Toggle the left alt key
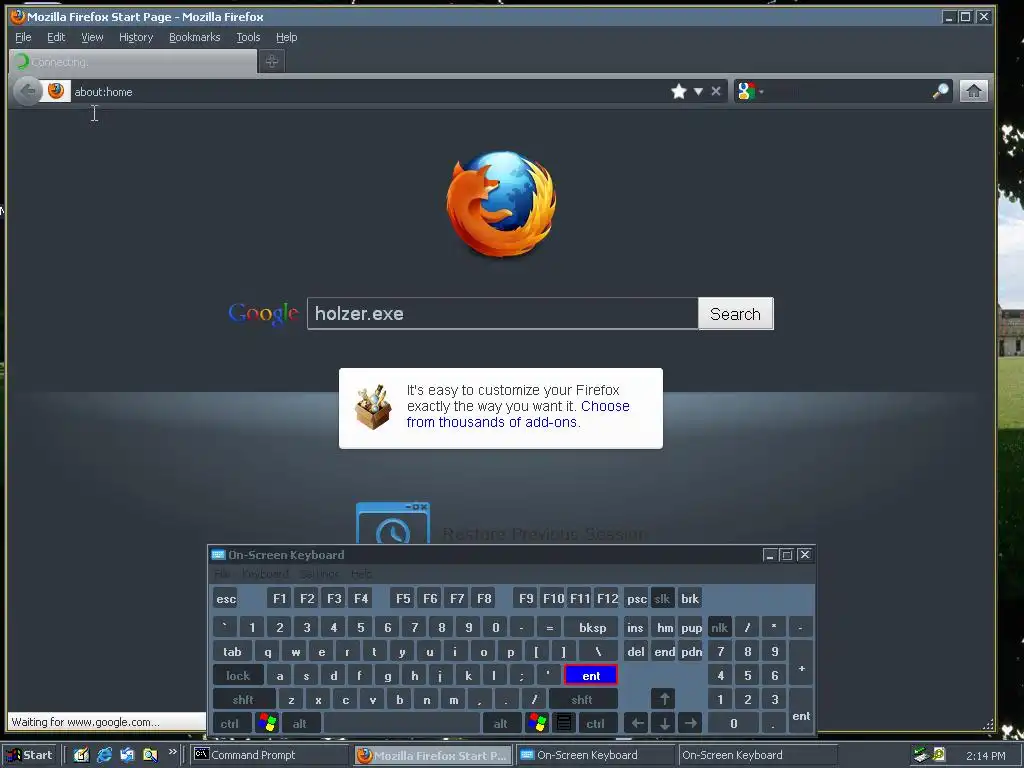The image size is (1024, 768). (x=299, y=724)
